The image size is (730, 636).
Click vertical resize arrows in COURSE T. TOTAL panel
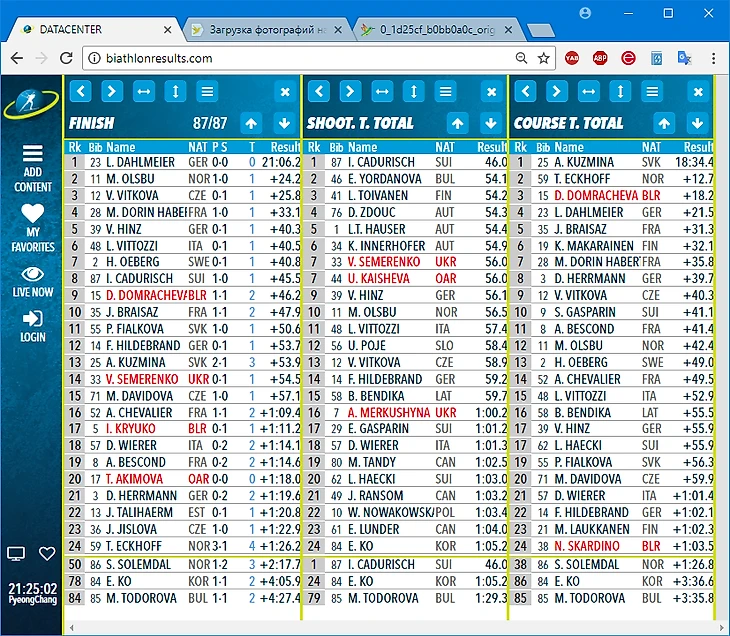click(620, 92)
